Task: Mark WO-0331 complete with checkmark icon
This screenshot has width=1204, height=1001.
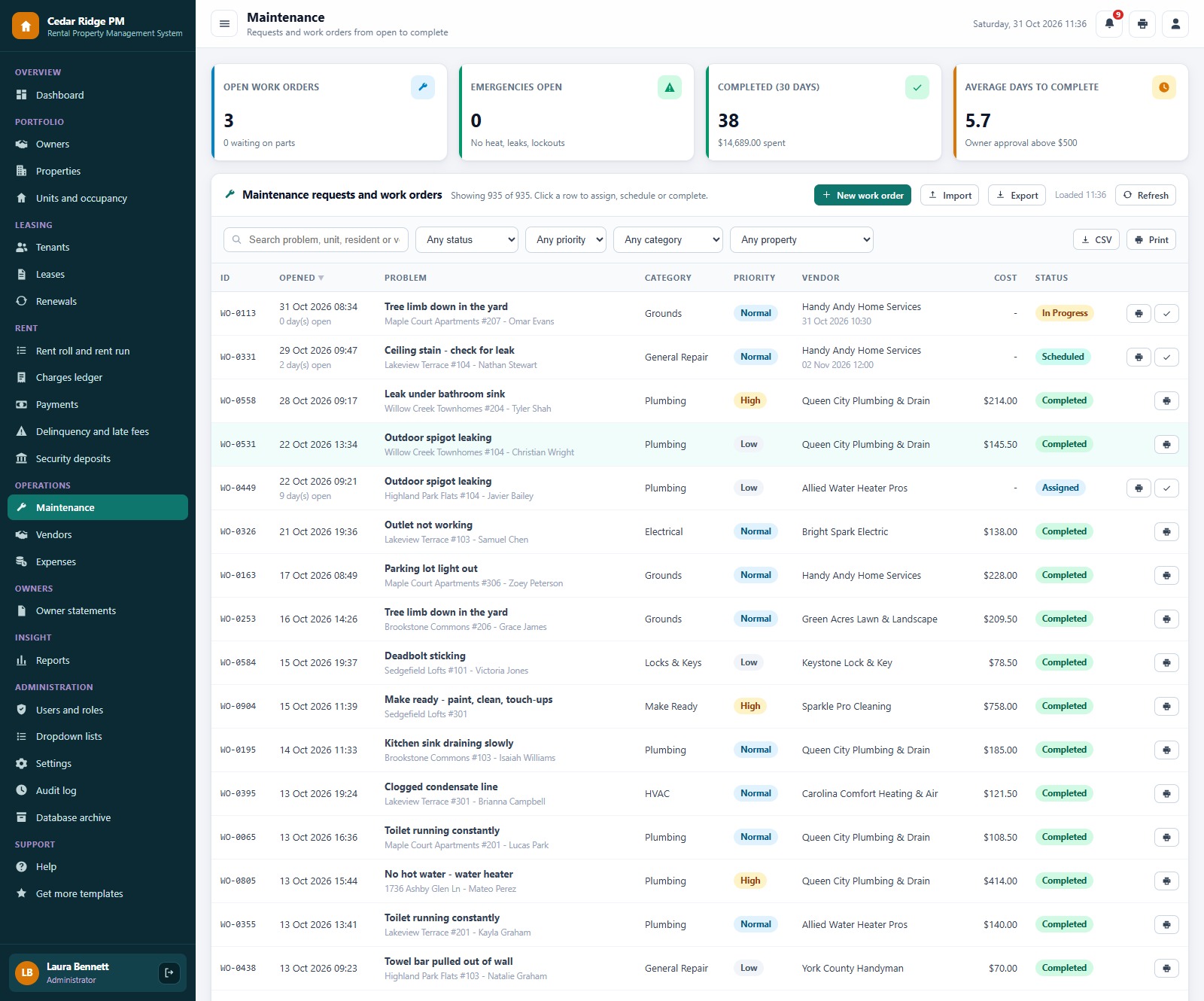Action: tap(1166, 357)
